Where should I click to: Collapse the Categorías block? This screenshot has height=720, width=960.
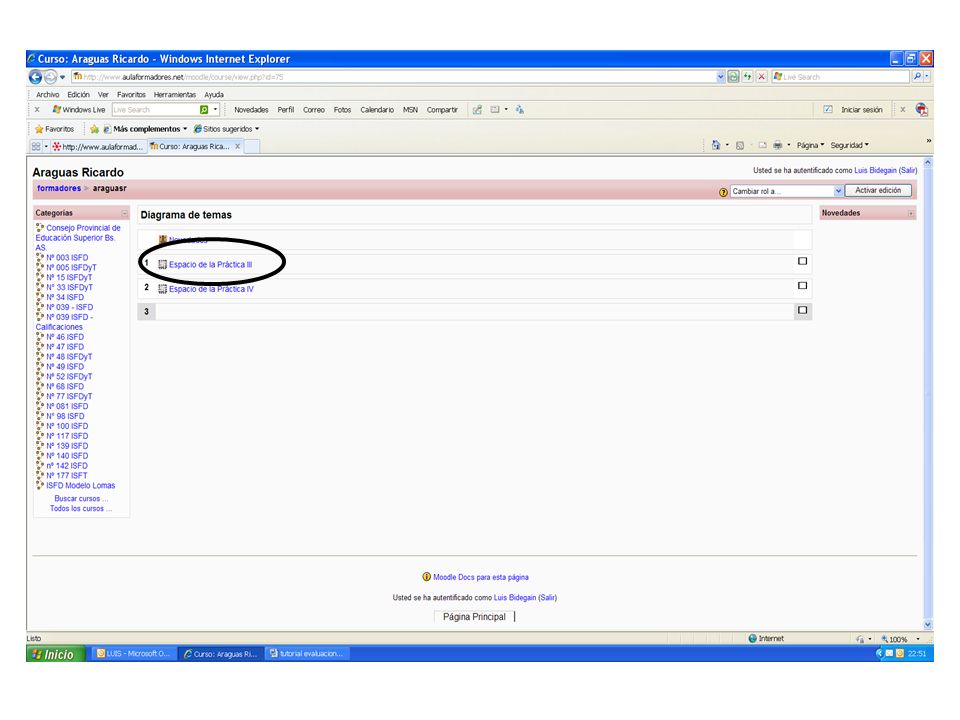point(124,213)
